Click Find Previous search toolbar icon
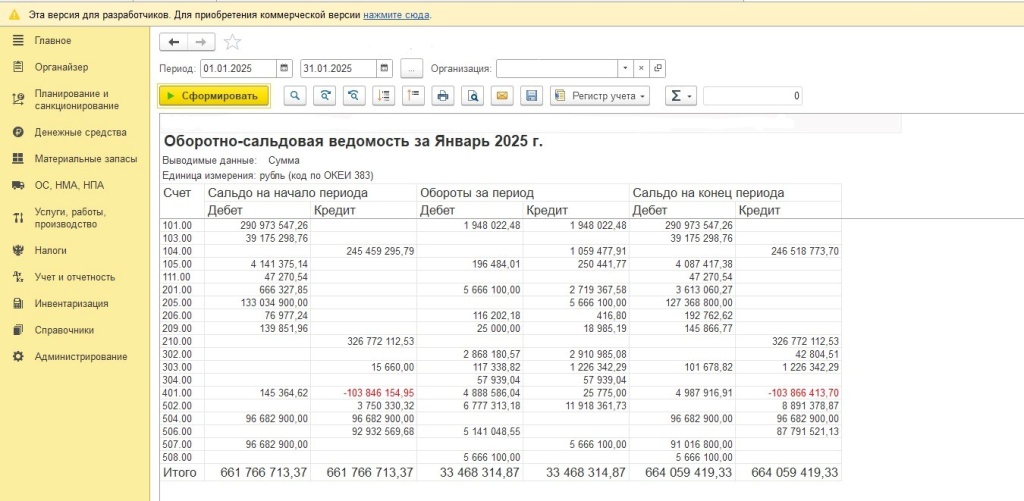The image size is (1024, 501). [x=354, y=96]
